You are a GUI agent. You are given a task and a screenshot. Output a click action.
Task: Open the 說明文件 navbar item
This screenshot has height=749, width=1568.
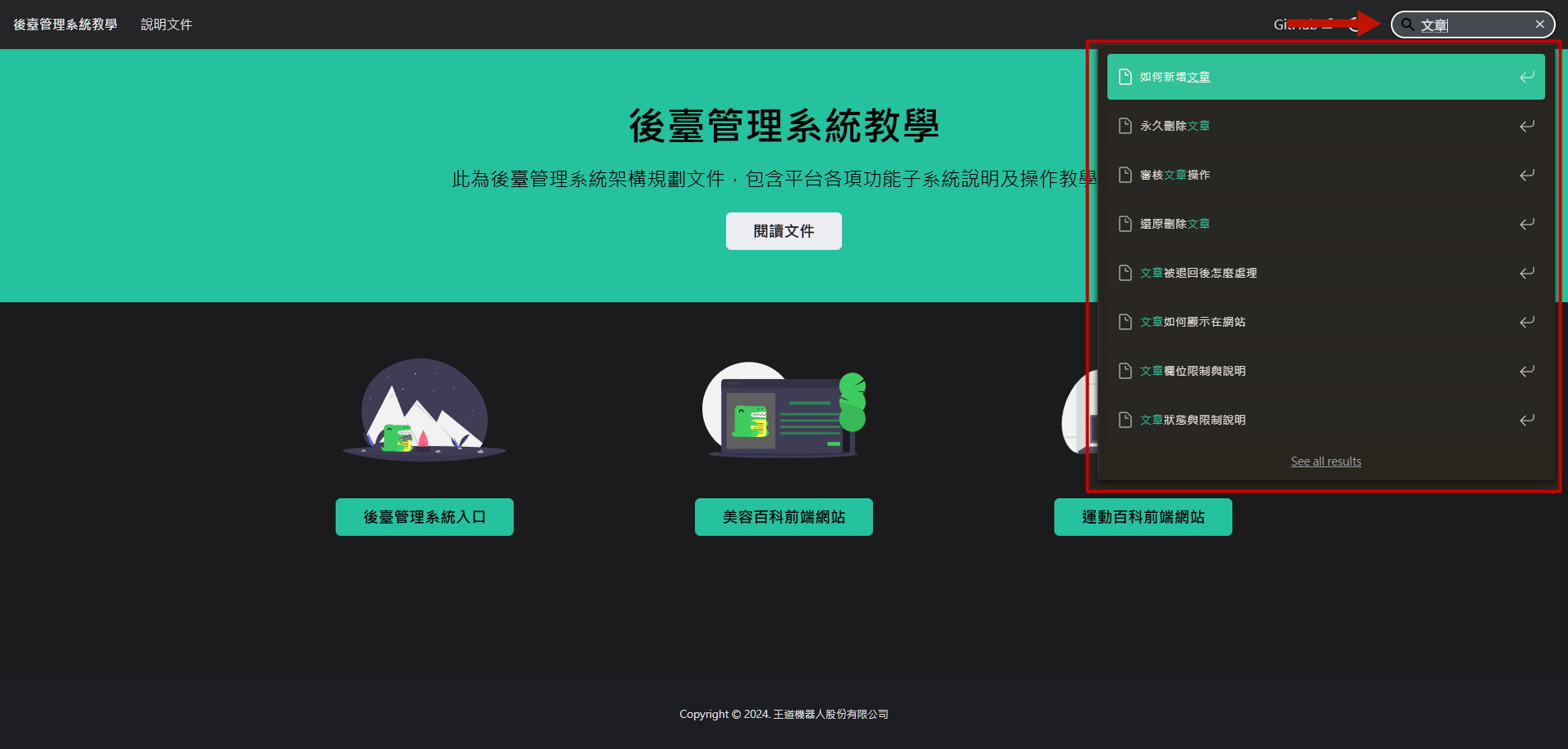167,25
